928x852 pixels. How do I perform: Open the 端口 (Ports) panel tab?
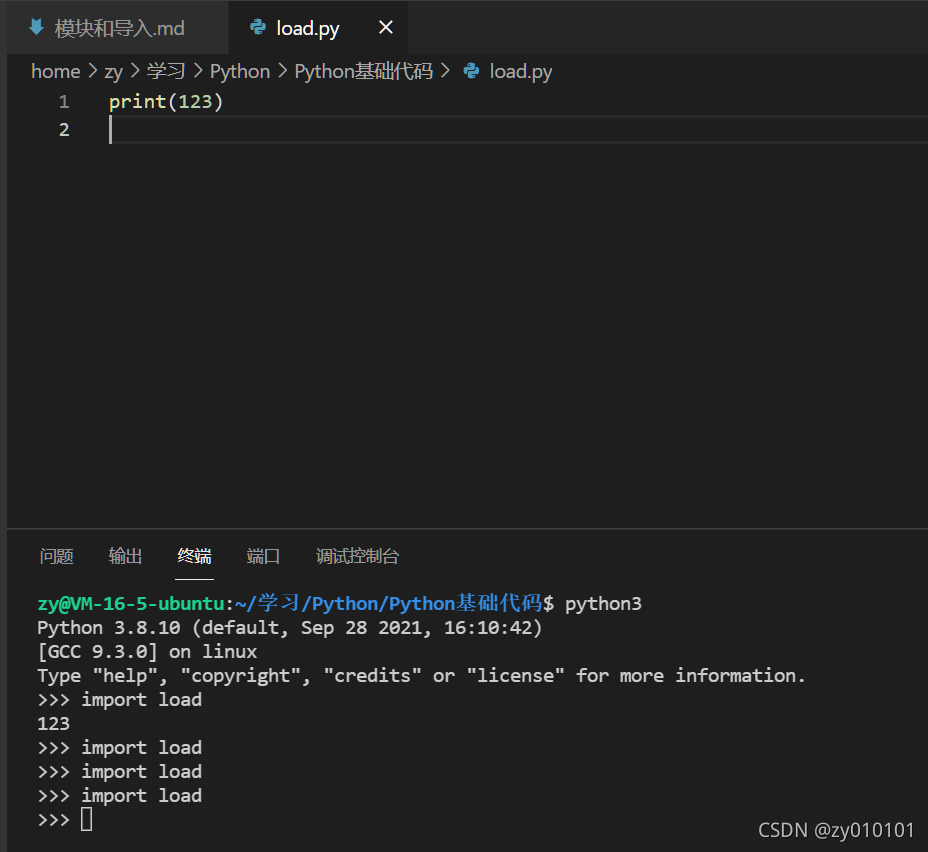point(264,556)
